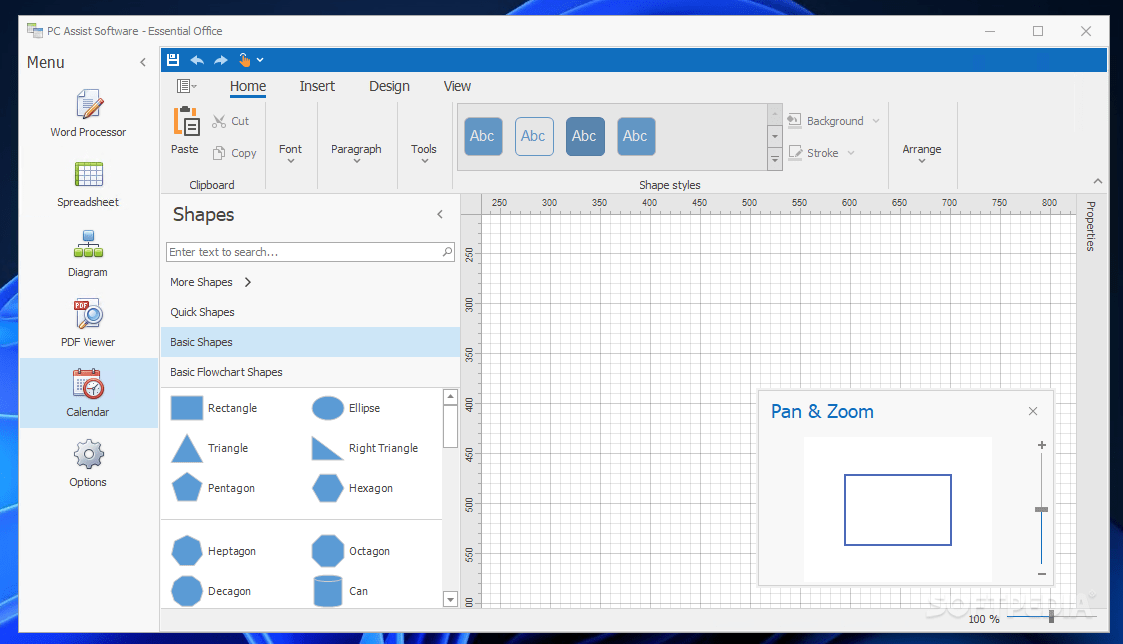This screenshot has width=1123, height=644.
Task: Save the document via the toolbar
Action: [173, 59]
